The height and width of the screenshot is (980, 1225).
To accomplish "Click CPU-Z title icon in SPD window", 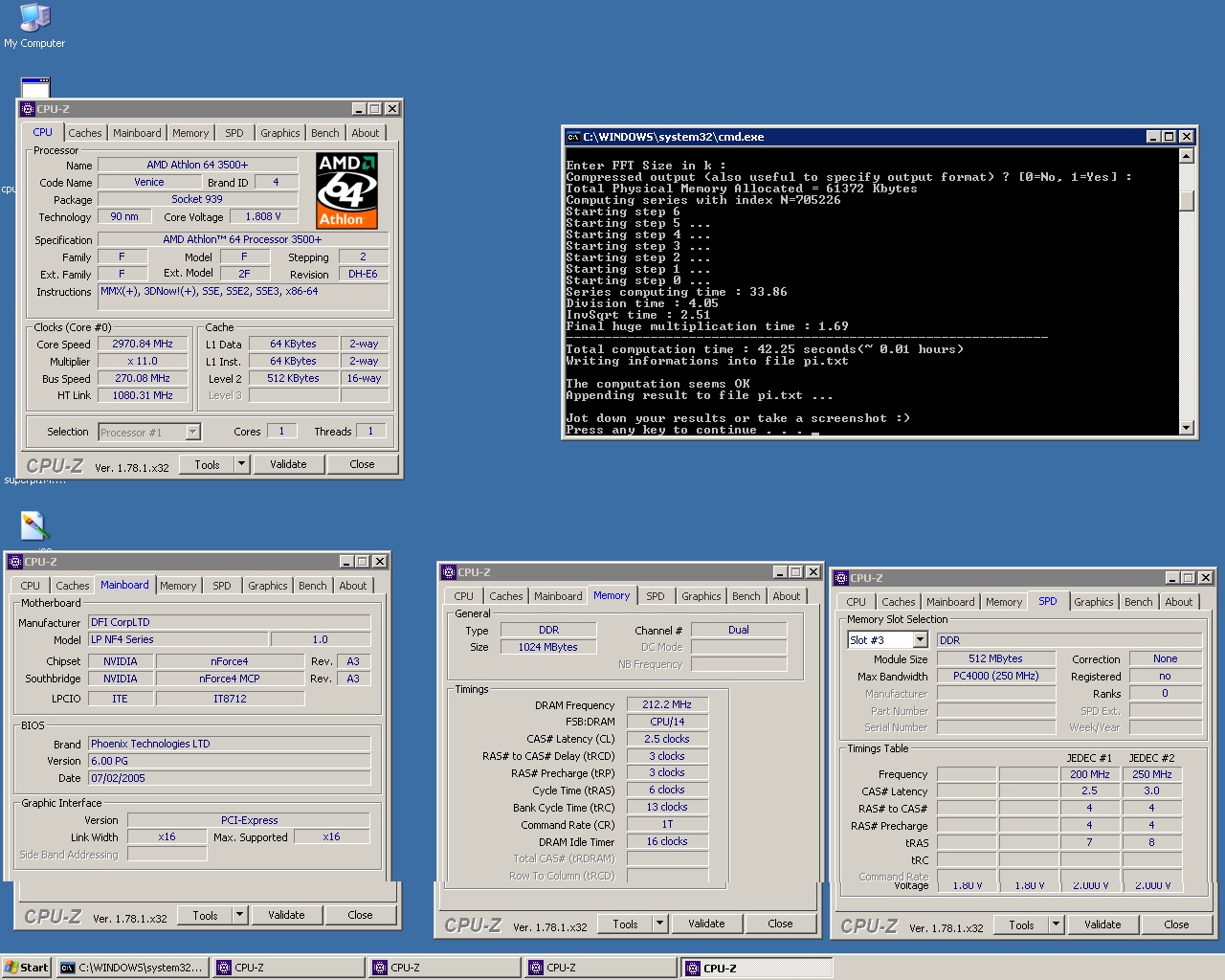I will pyautogui.click(x=841, y=578).
